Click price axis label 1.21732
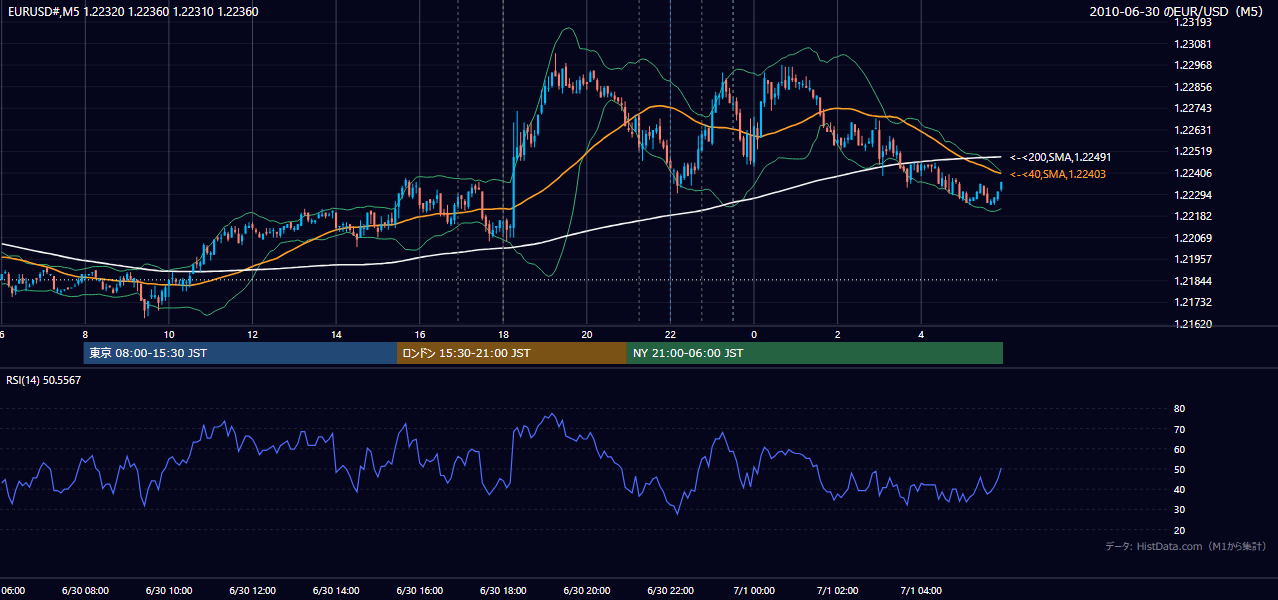 1192,302
